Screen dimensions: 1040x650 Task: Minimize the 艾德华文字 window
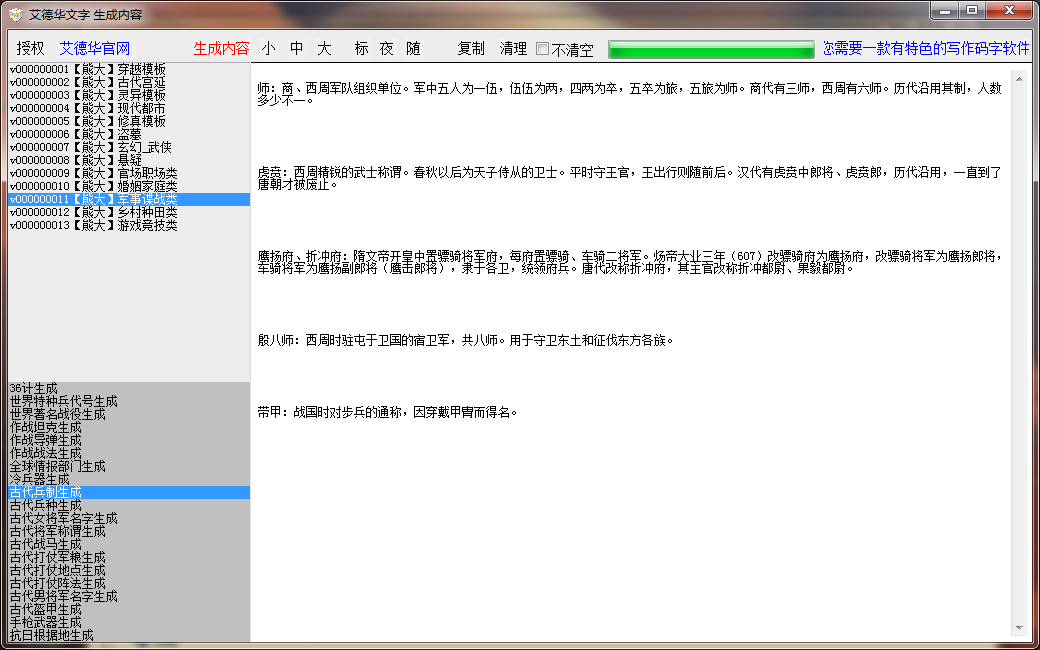tap(944, 11)
